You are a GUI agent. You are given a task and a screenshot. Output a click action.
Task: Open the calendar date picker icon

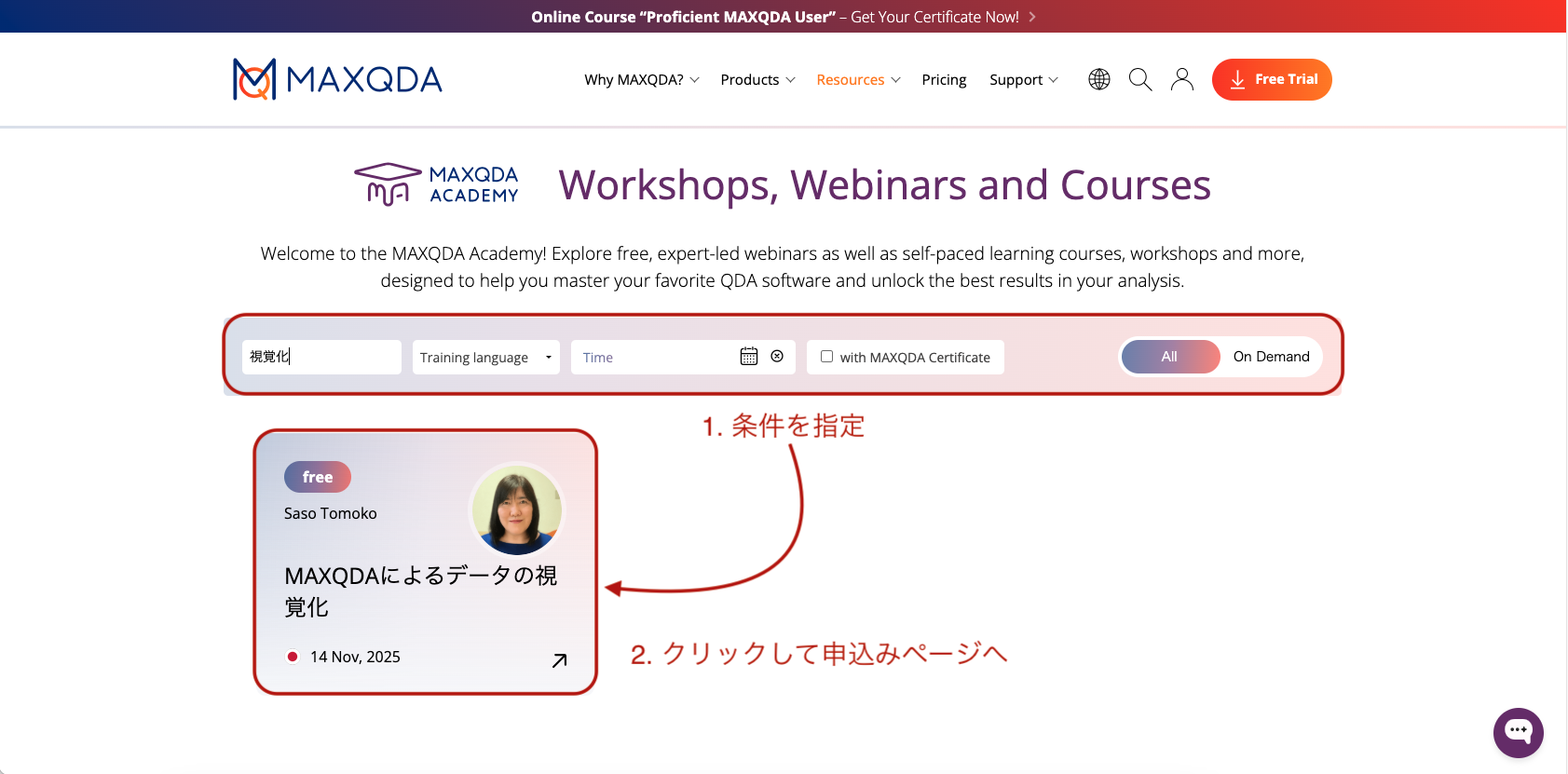coord(749,357)
